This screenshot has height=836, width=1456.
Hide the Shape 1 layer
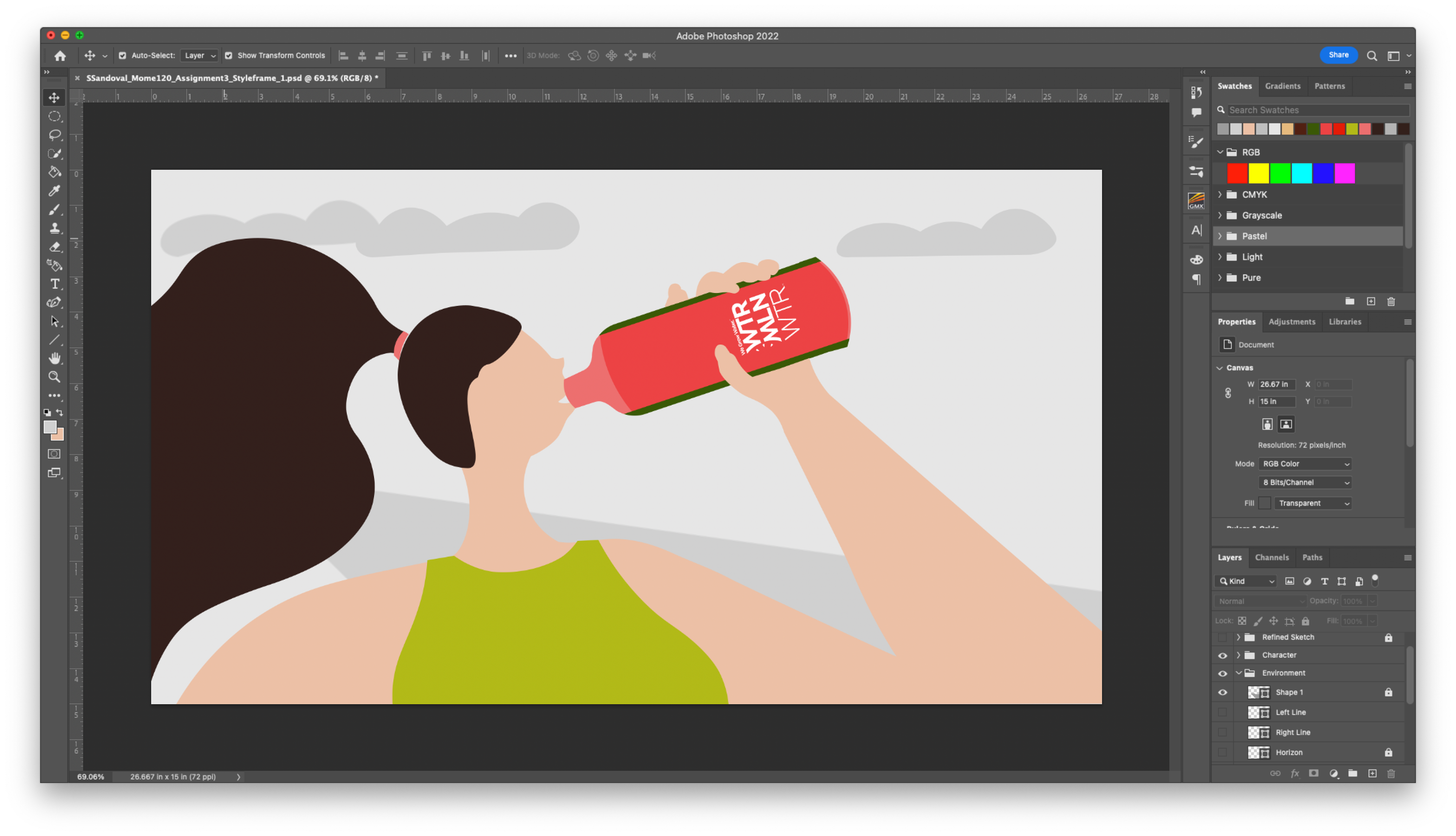click(1222, 692)
